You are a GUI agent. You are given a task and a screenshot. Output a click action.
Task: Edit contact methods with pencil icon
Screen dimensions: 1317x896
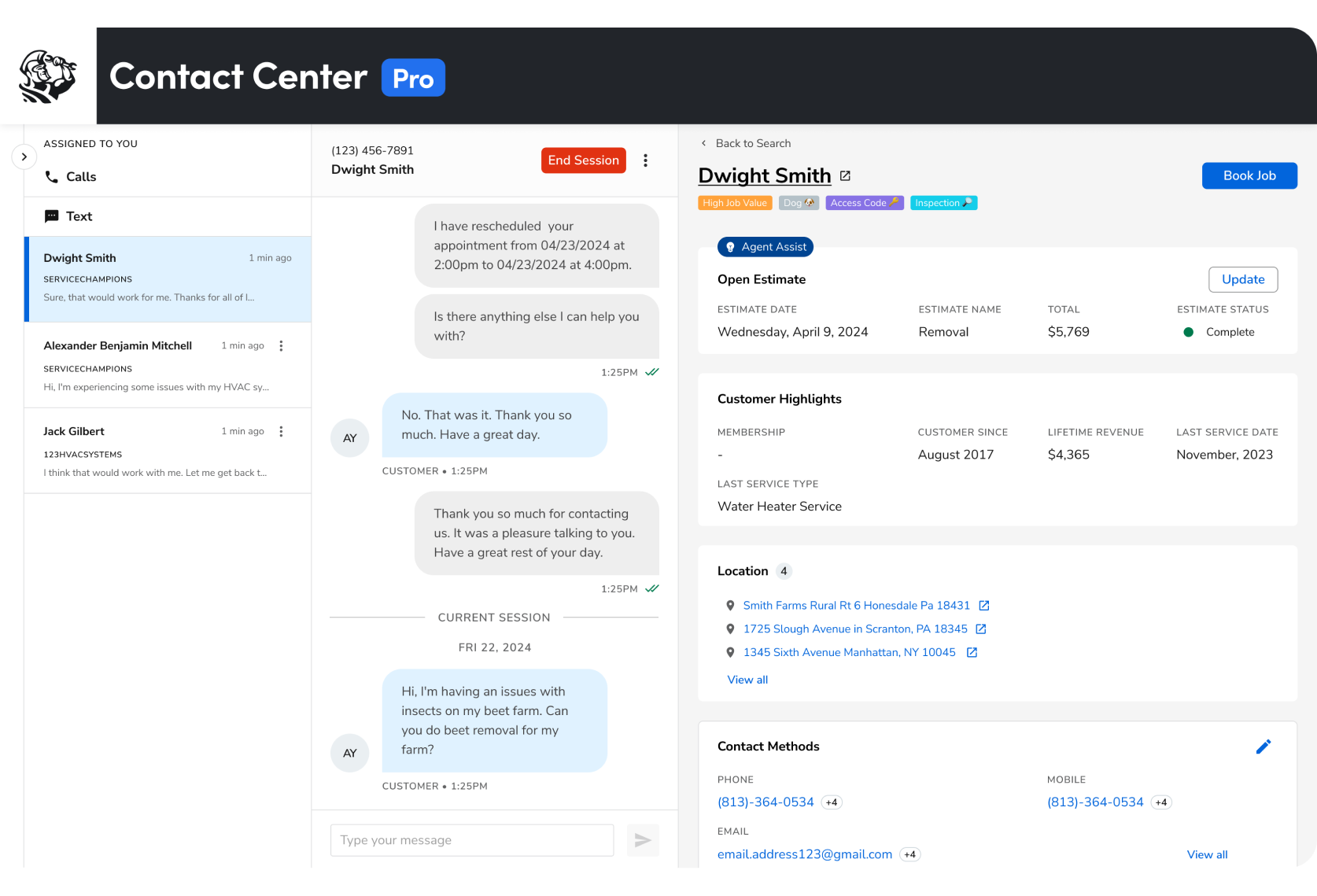coord(1264,747)
